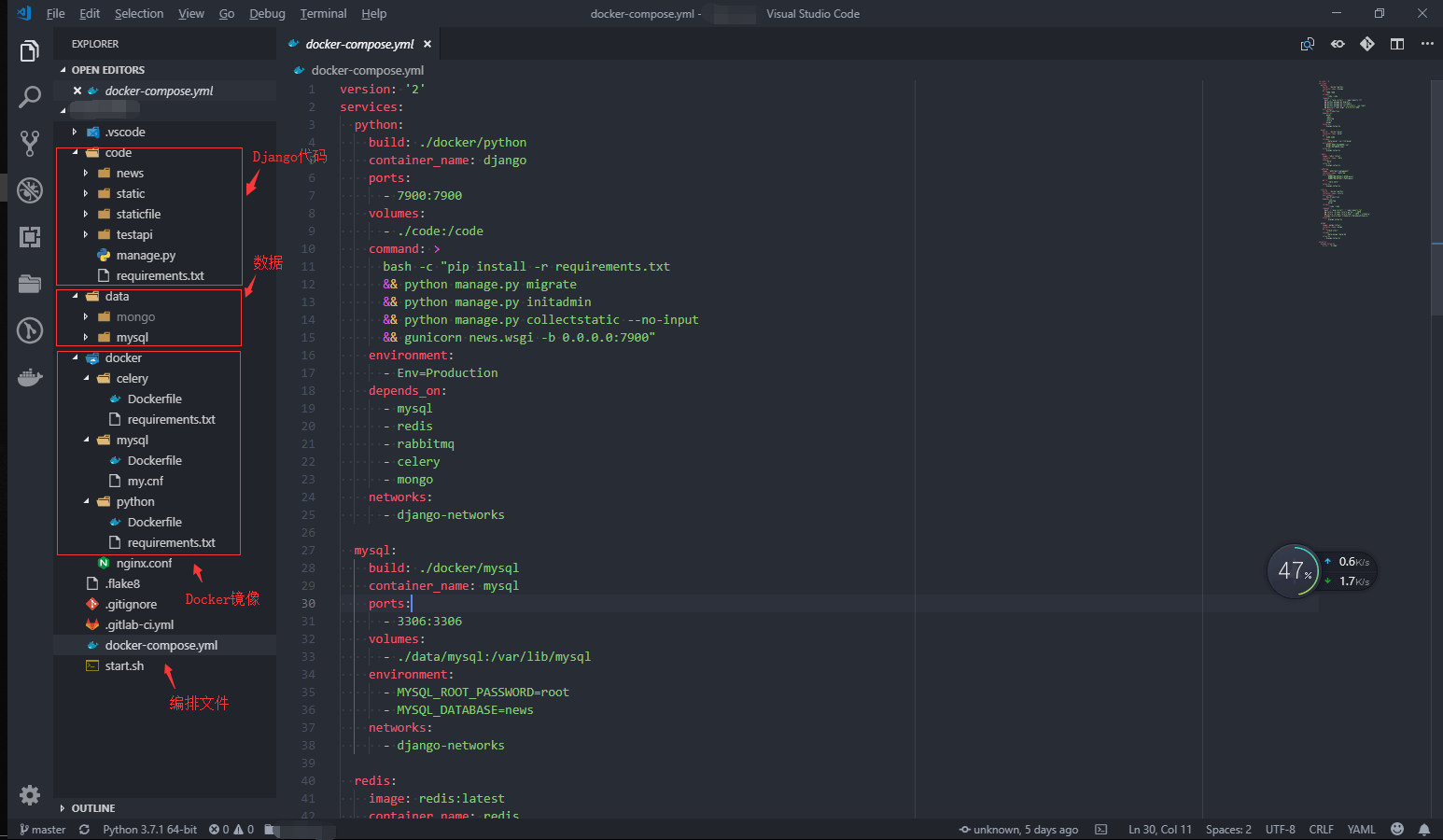Open notifications bell in status bar
The height and width of the screenshot is (840, 1443).
point(1424,830)
